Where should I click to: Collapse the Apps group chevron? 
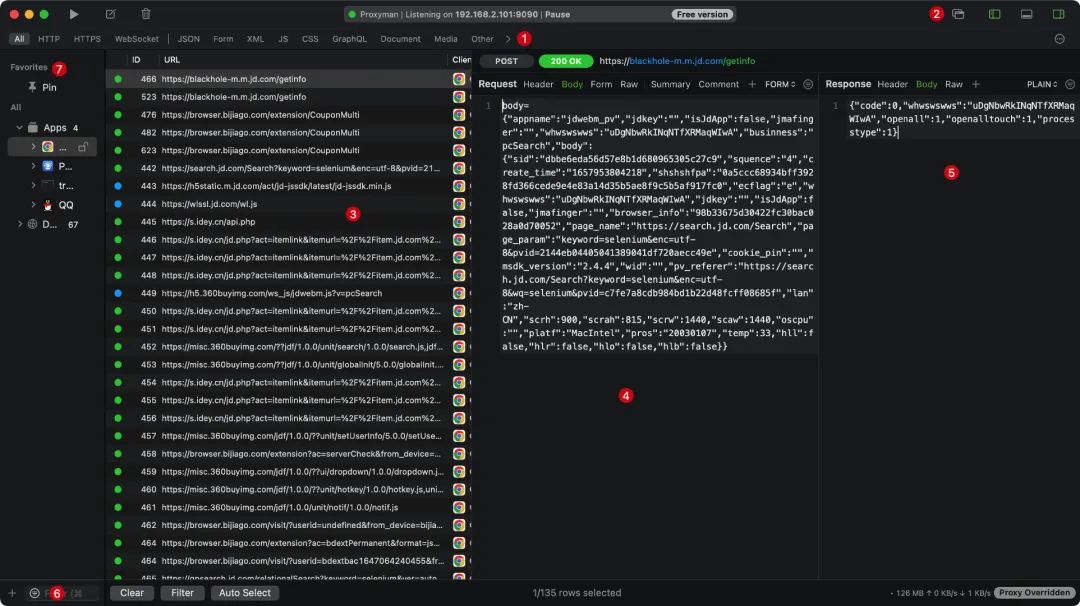pyautogui.click(x=19, y=127)
